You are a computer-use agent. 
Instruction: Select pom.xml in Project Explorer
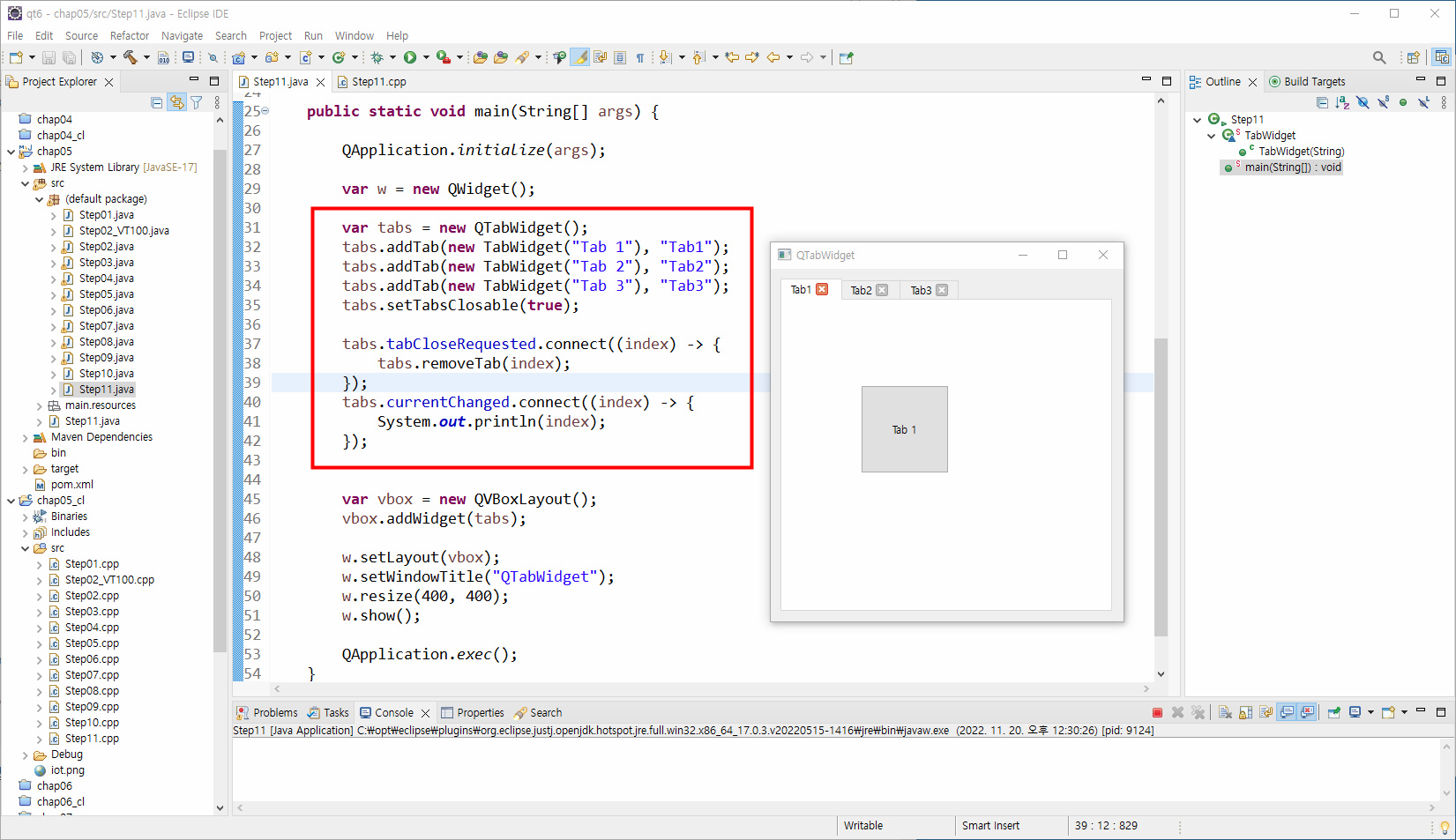tap(71, 485)
